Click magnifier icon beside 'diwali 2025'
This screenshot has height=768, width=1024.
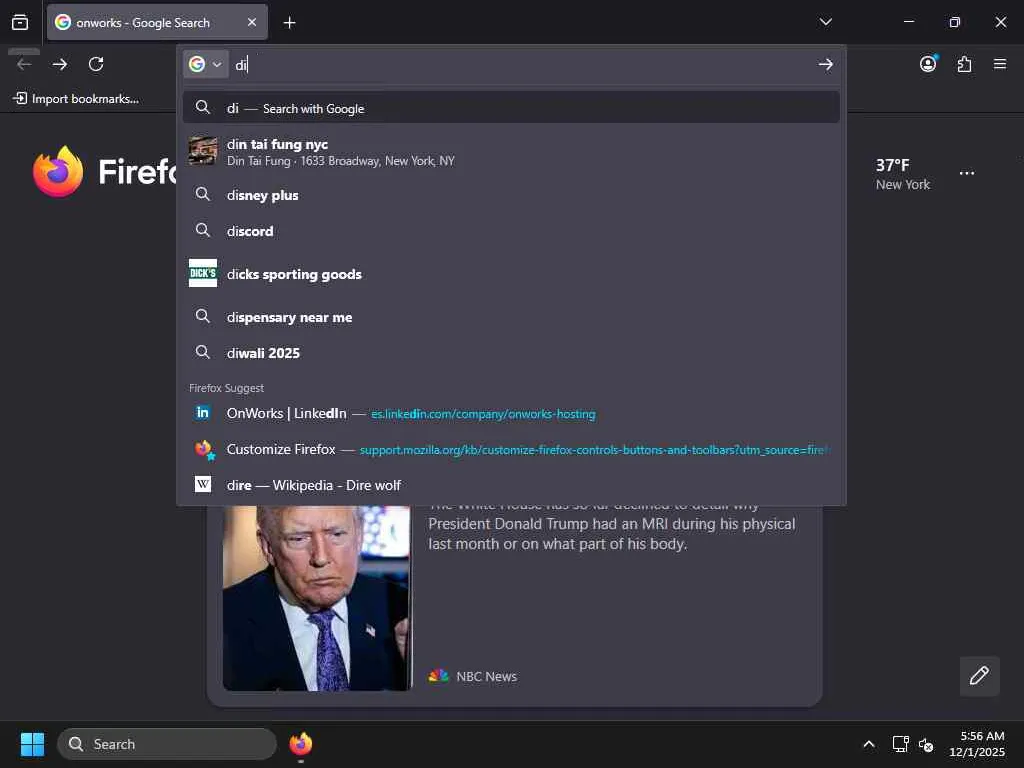pyautogui.click(x=202, y=352)
